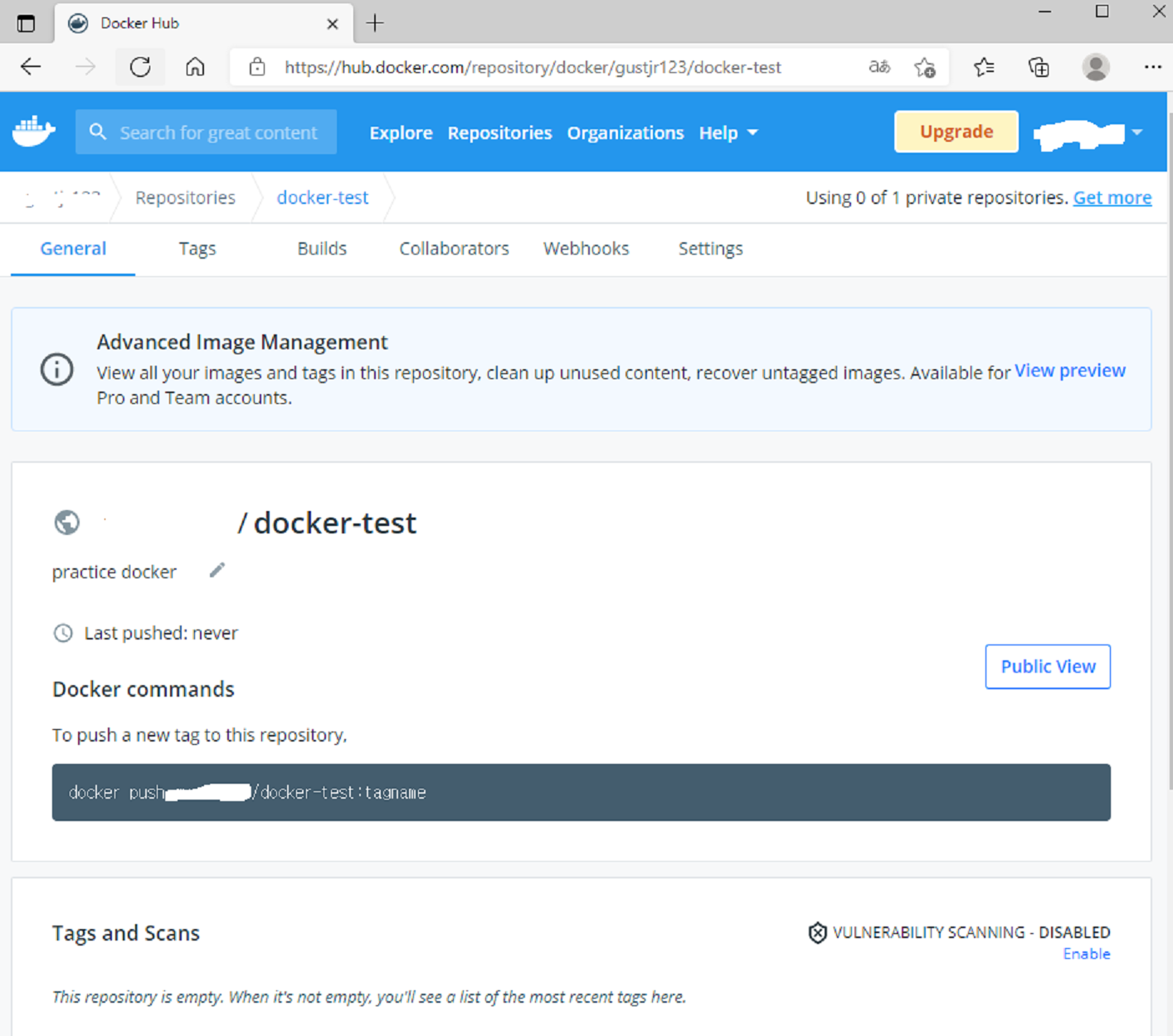Click the Tags and Scans heading
The height and width of the screenshot is (1036, 1173).
tap(126, 933)
